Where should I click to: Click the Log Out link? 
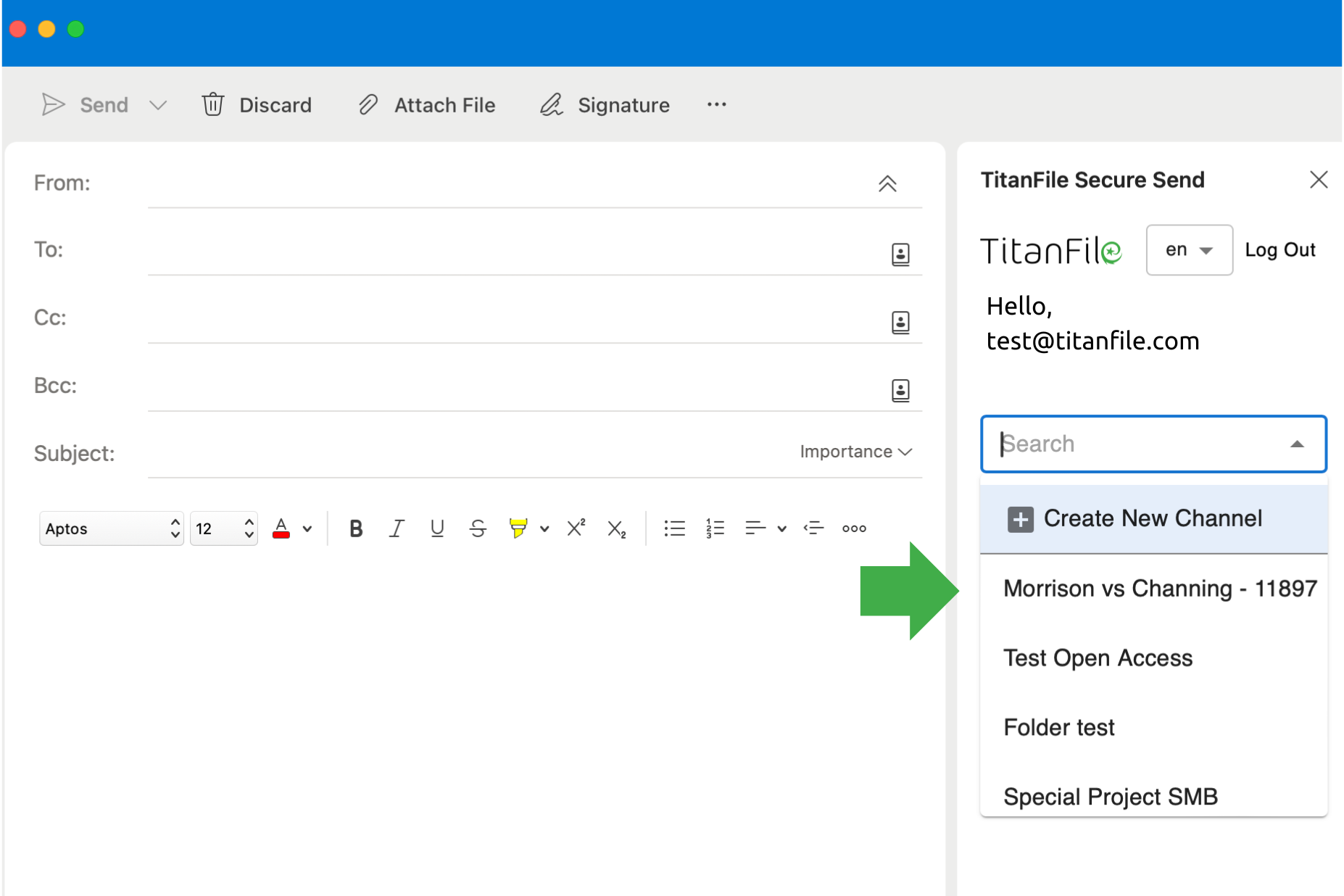1279,250
